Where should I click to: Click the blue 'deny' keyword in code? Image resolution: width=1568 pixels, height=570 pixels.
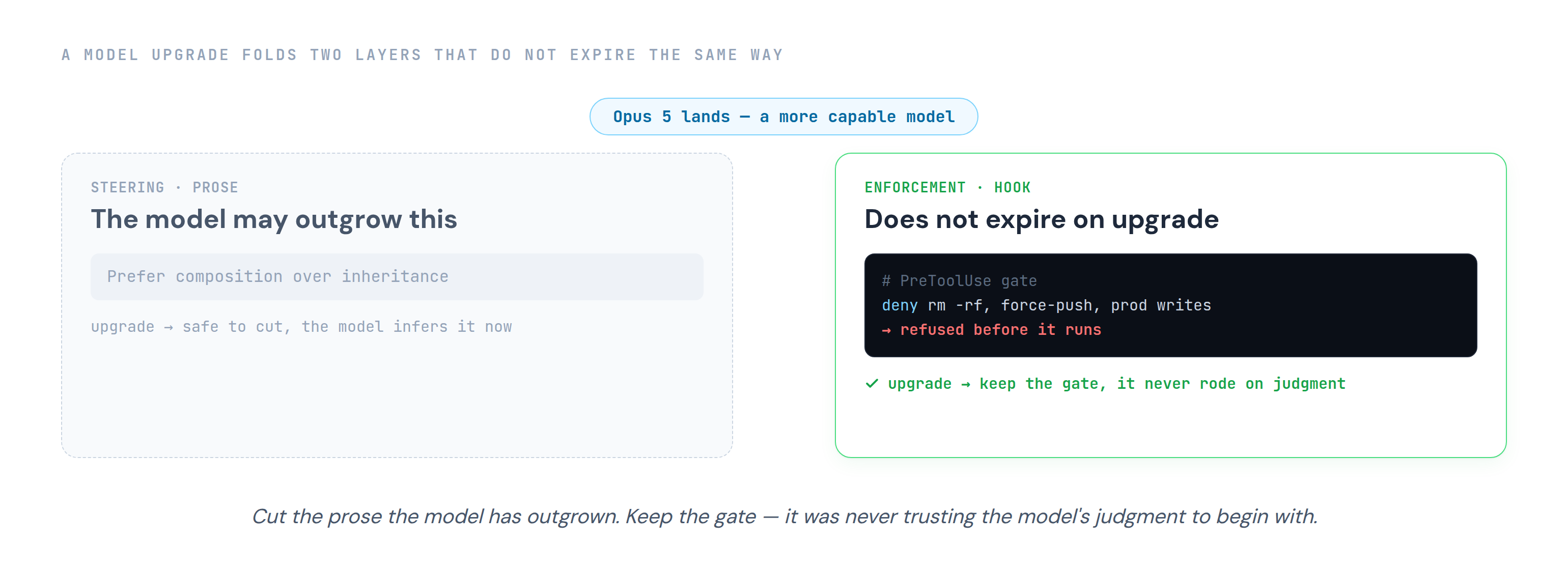point(900,305)
